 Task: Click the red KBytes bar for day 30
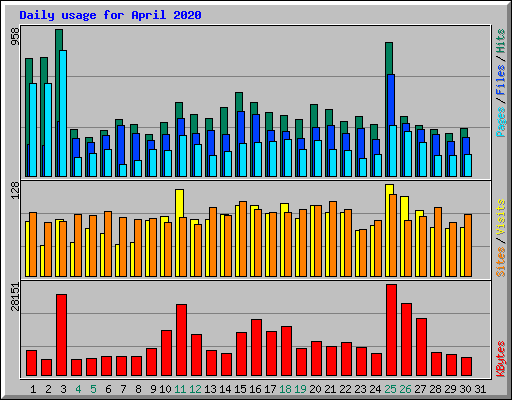[x=466, y=366]
